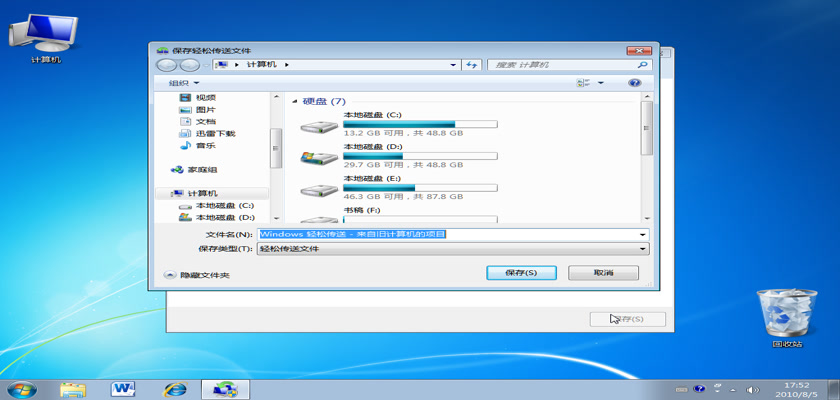This screenshot has height=400, width=840.
Task: Click the 保存(S) save button in dialog
Action: point(521,273)
